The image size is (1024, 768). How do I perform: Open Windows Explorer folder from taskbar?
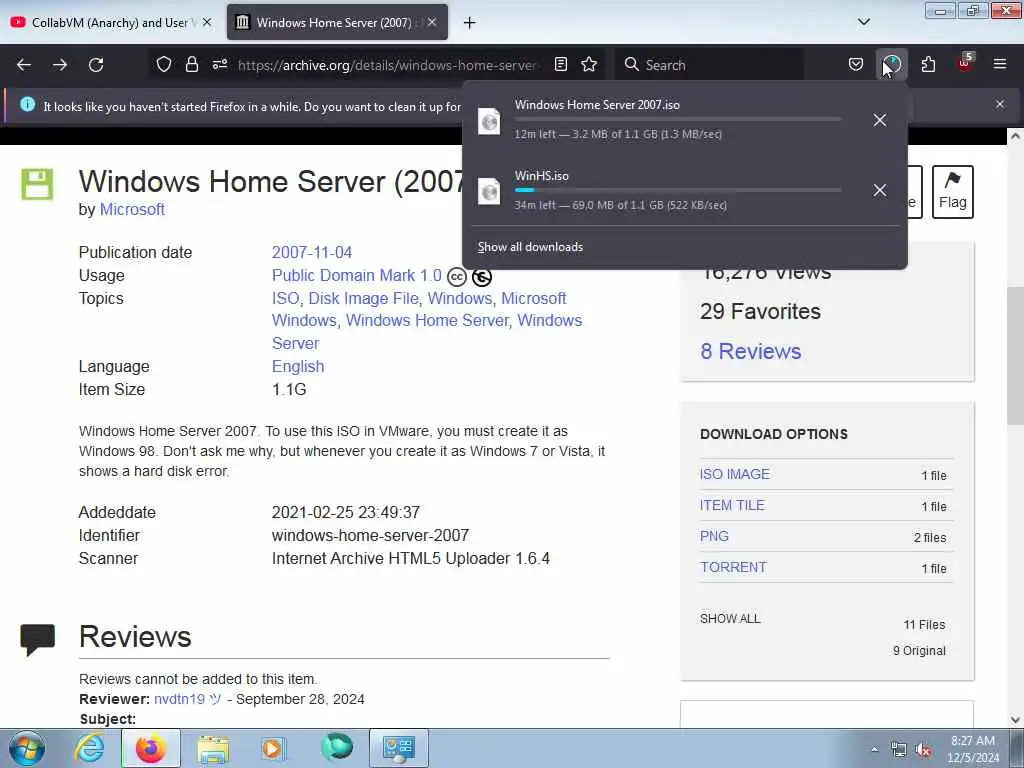click(x=213, y=749)
